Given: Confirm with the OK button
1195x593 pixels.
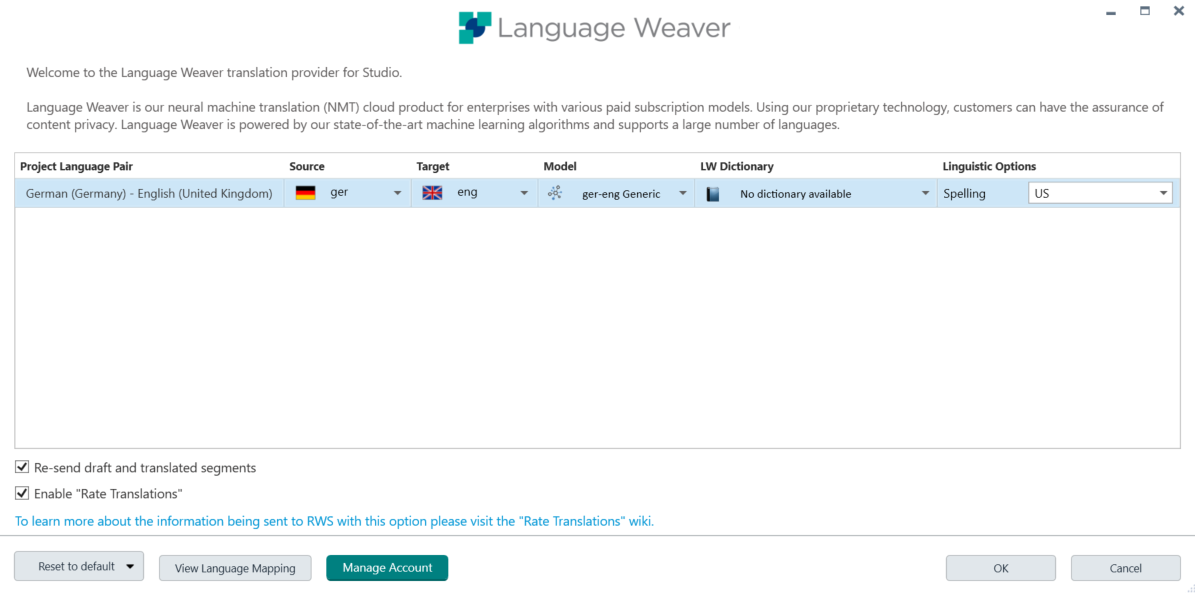Looking at the screenshot, I should 1001,568.
